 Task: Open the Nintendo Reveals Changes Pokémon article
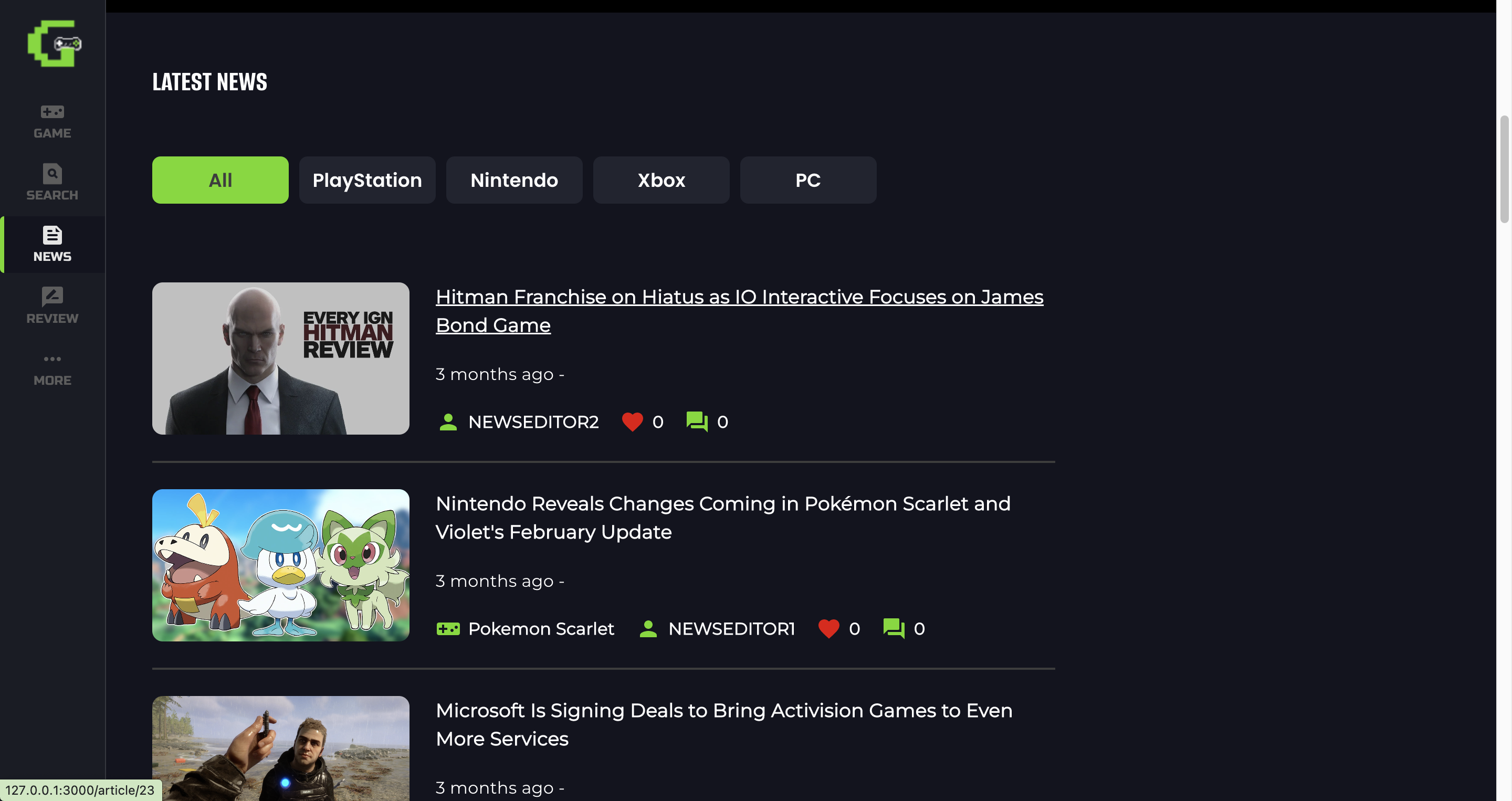[x=723, y=518]
